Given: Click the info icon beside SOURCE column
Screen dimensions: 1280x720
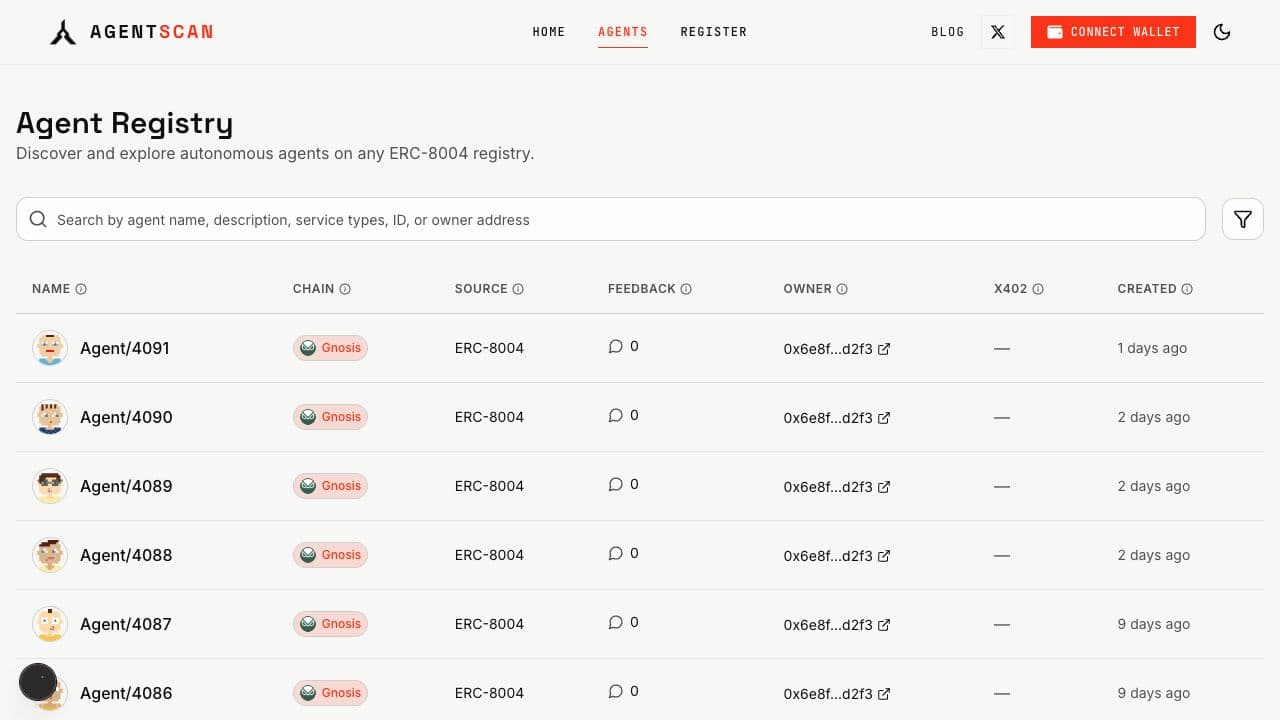Looking at the screenshot, I should pyautogui.click(x=518, y=289).
